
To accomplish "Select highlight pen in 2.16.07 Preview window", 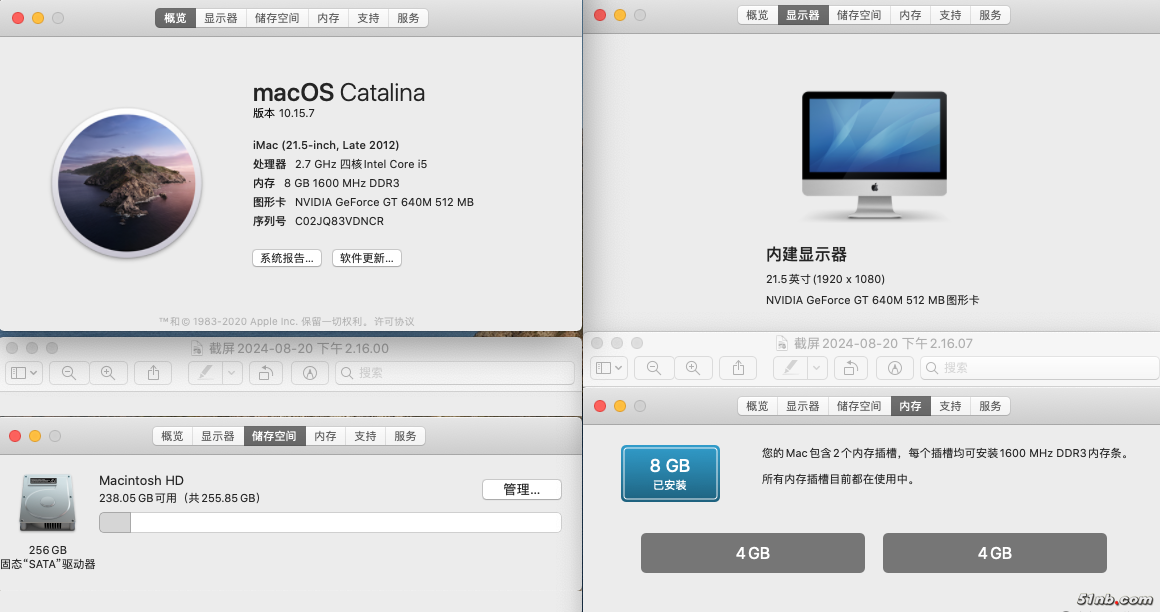I will click(790, 368).
